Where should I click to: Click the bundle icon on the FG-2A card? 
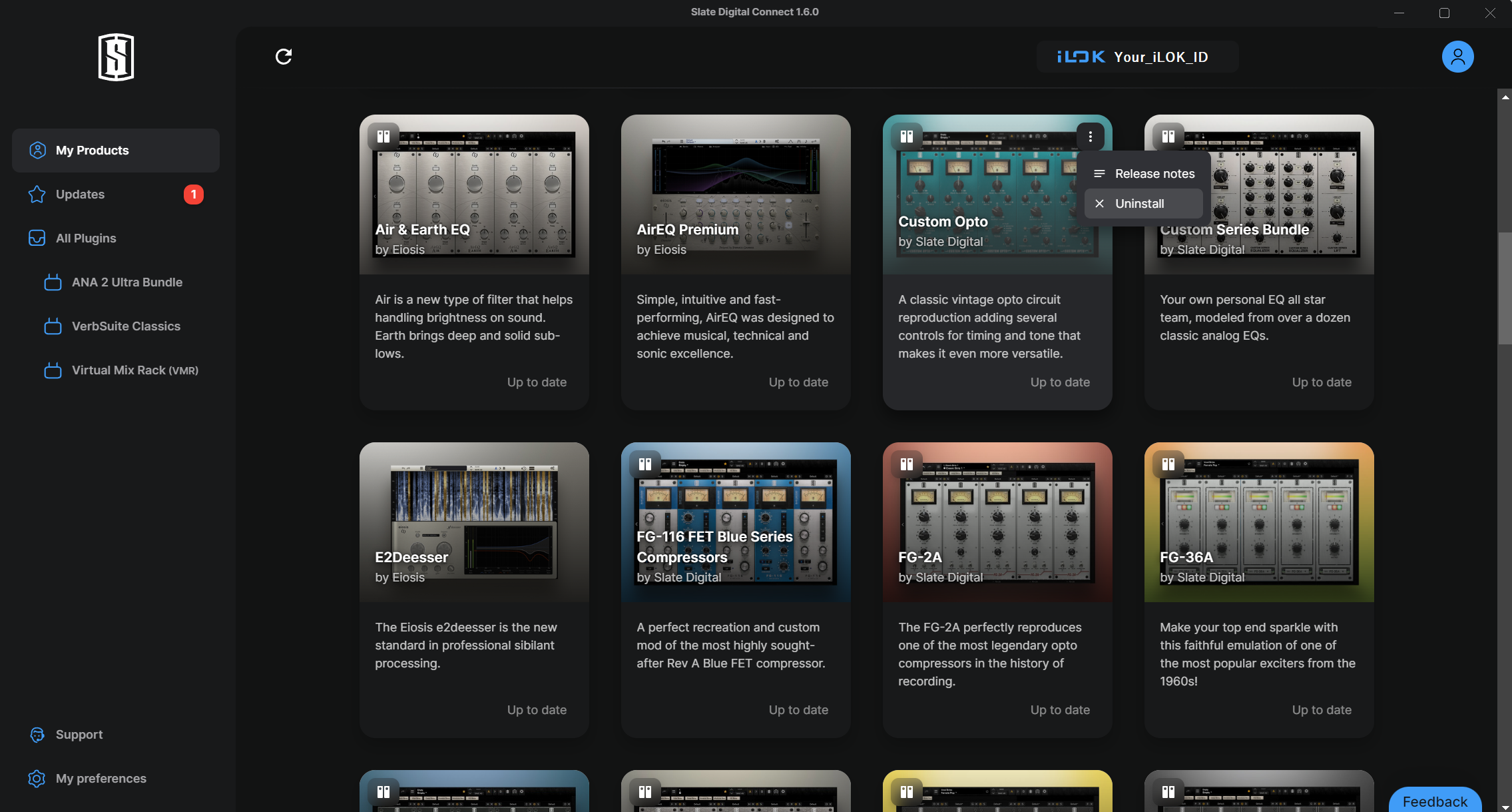click(x=907, y=464)
